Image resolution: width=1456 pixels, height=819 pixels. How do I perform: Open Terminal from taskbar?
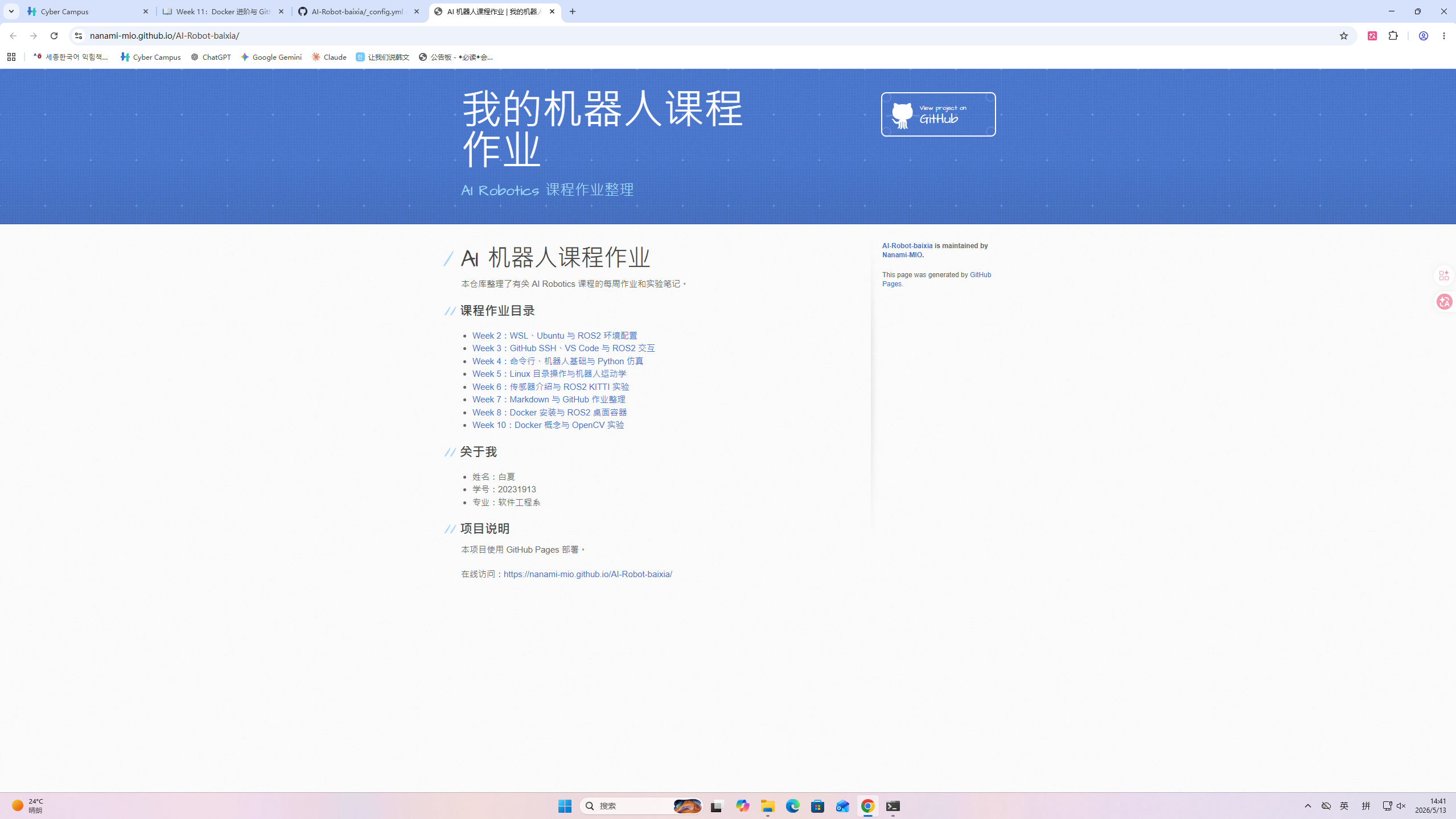893,806
